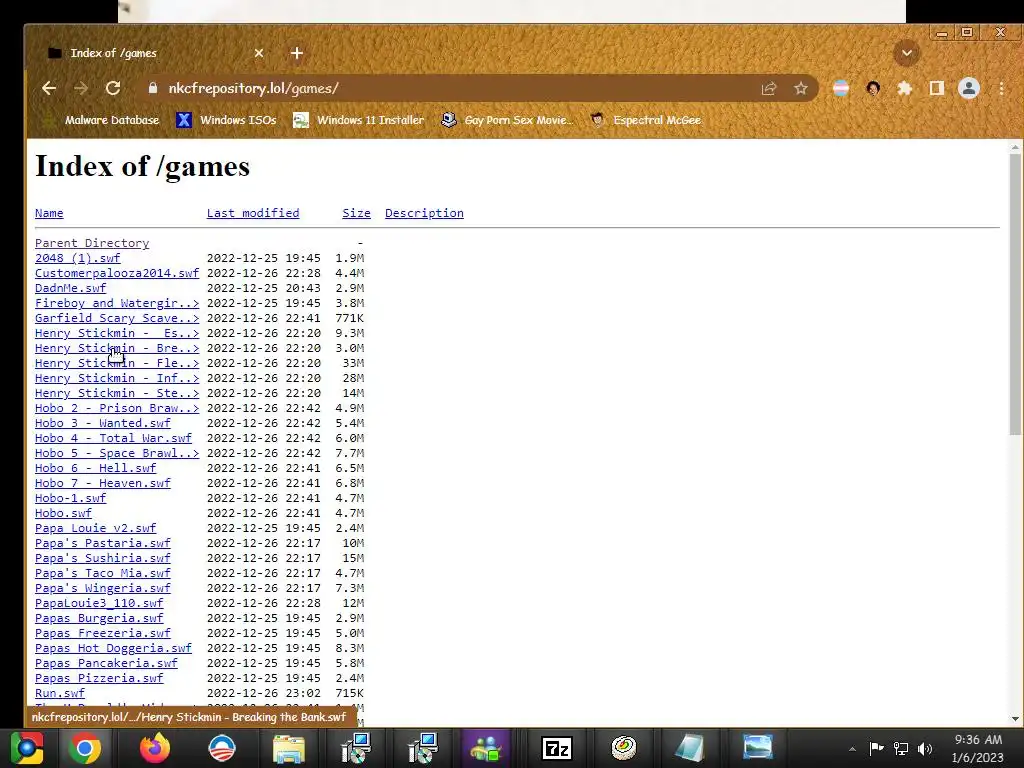Toggle the browser side panel

(x=936, y=88)
